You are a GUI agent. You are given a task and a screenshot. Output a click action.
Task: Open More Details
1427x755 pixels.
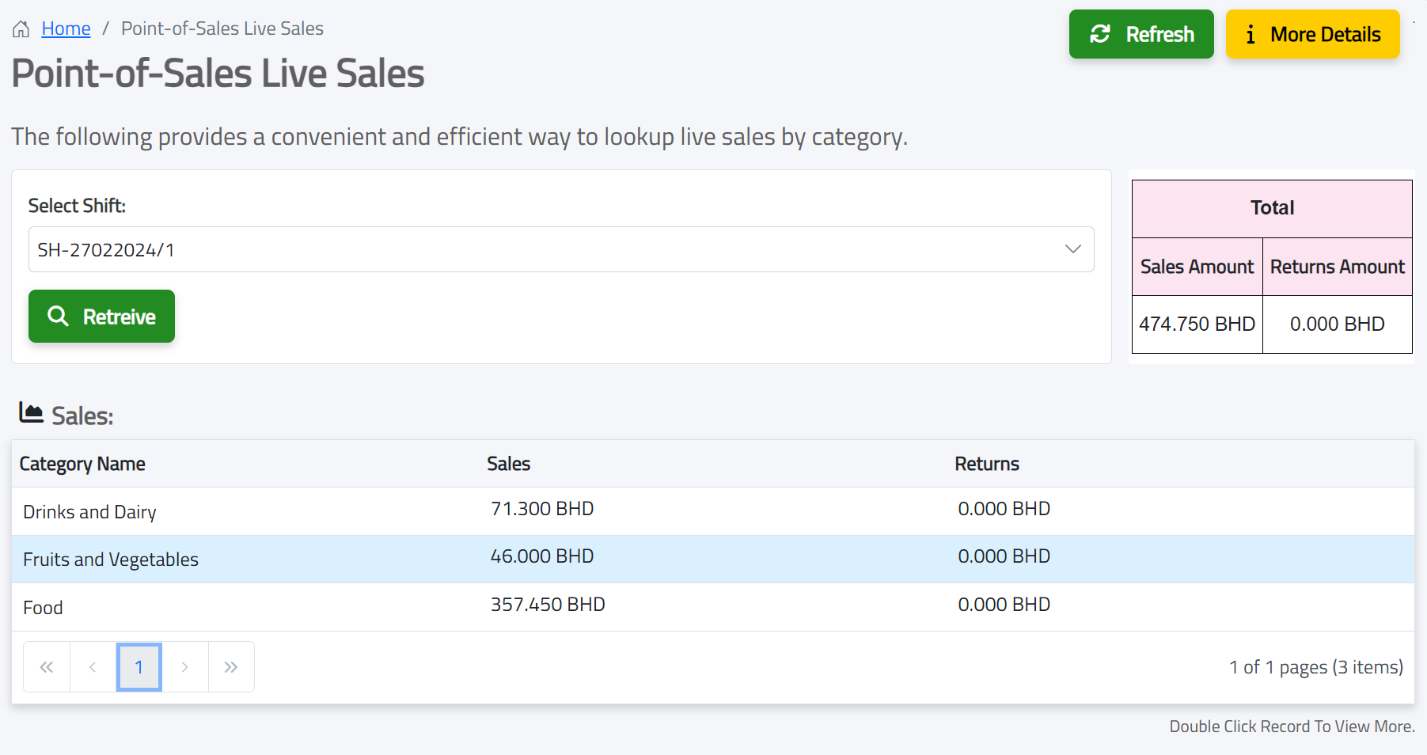[x=1312, y=34]
